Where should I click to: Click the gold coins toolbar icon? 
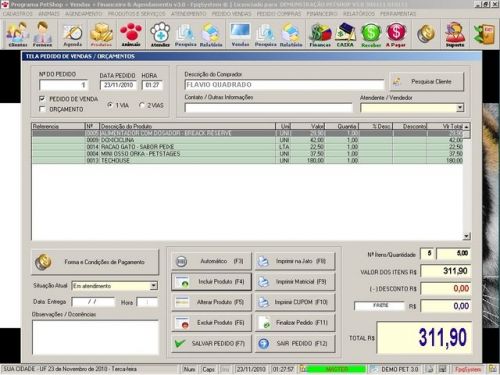(x=426, y=33)
